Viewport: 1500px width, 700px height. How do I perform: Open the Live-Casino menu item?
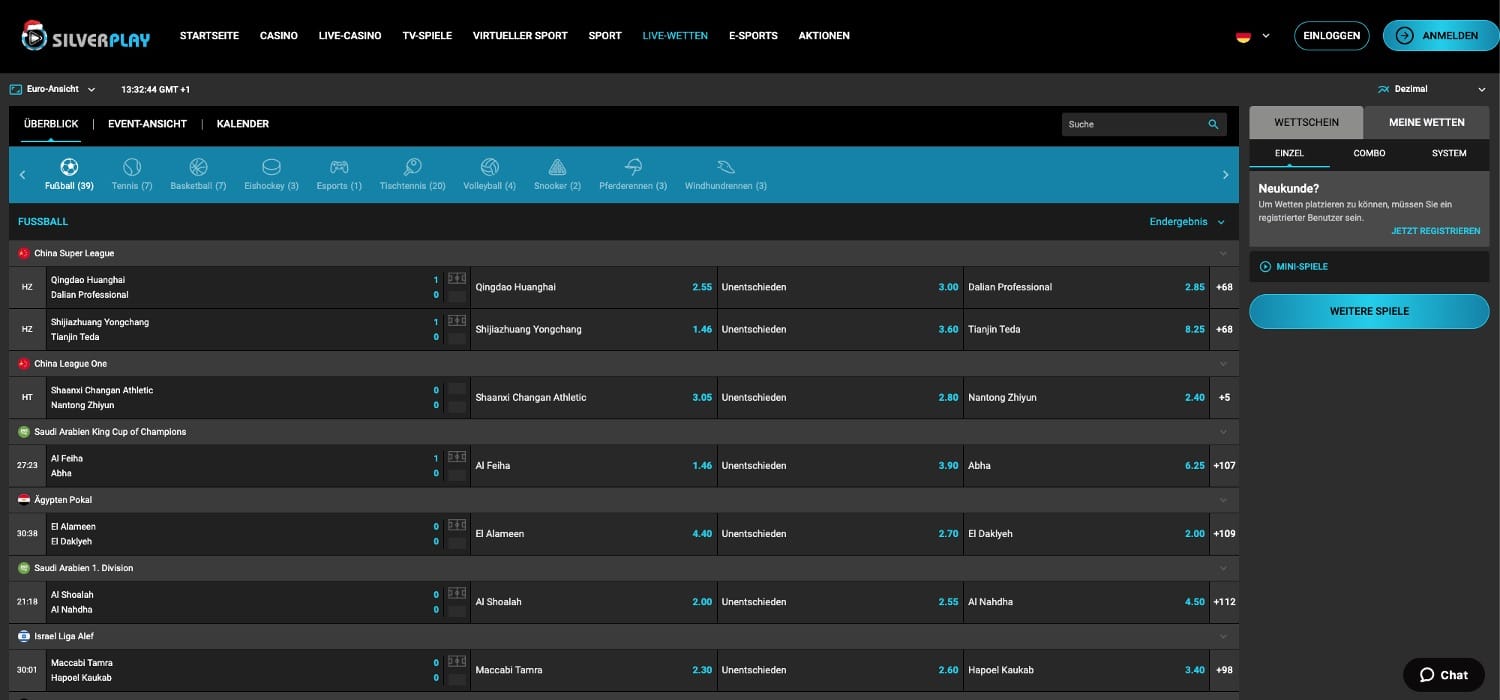pos(350,36)
